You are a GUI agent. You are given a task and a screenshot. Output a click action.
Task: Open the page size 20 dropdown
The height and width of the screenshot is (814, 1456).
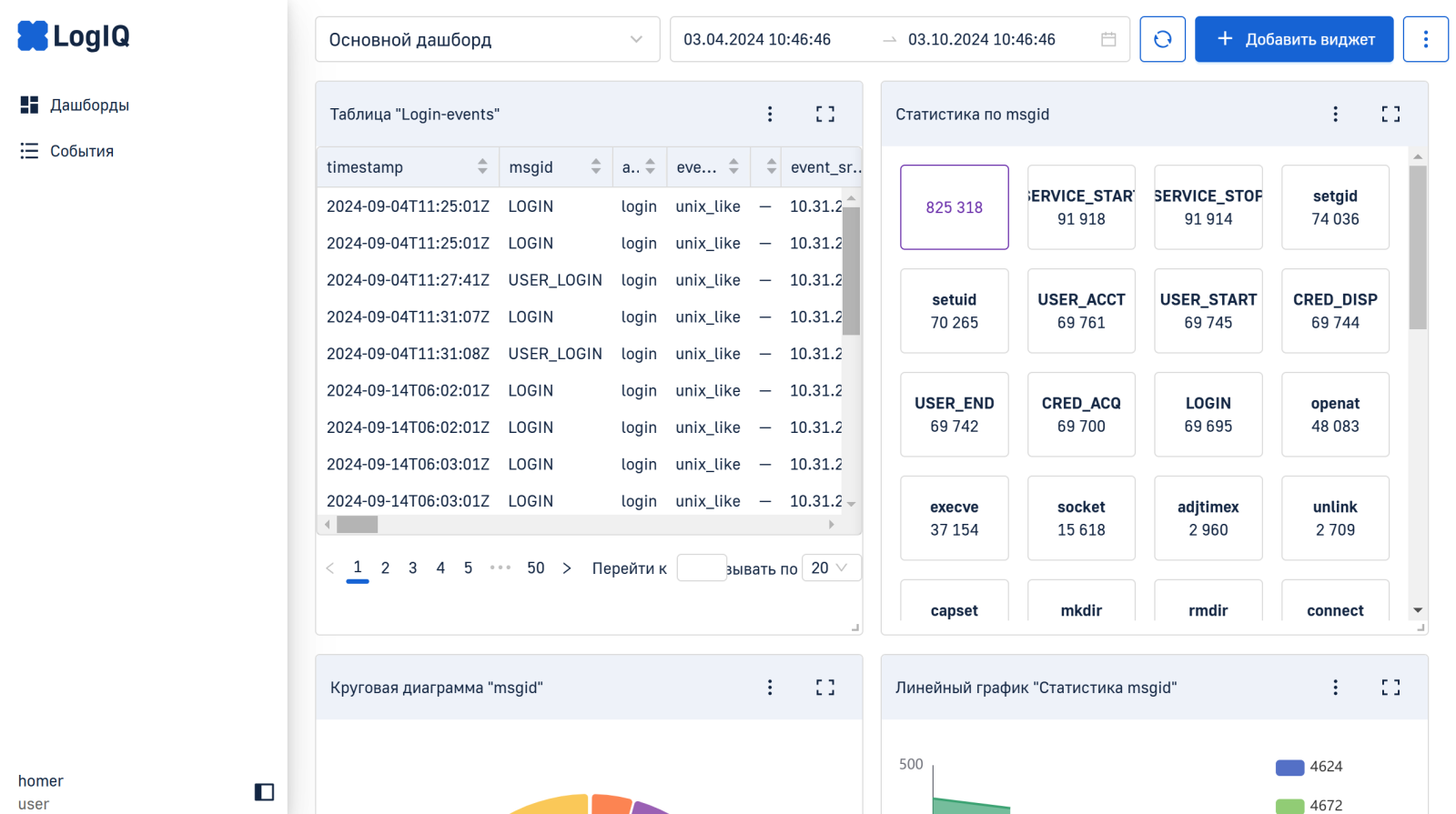829,568
